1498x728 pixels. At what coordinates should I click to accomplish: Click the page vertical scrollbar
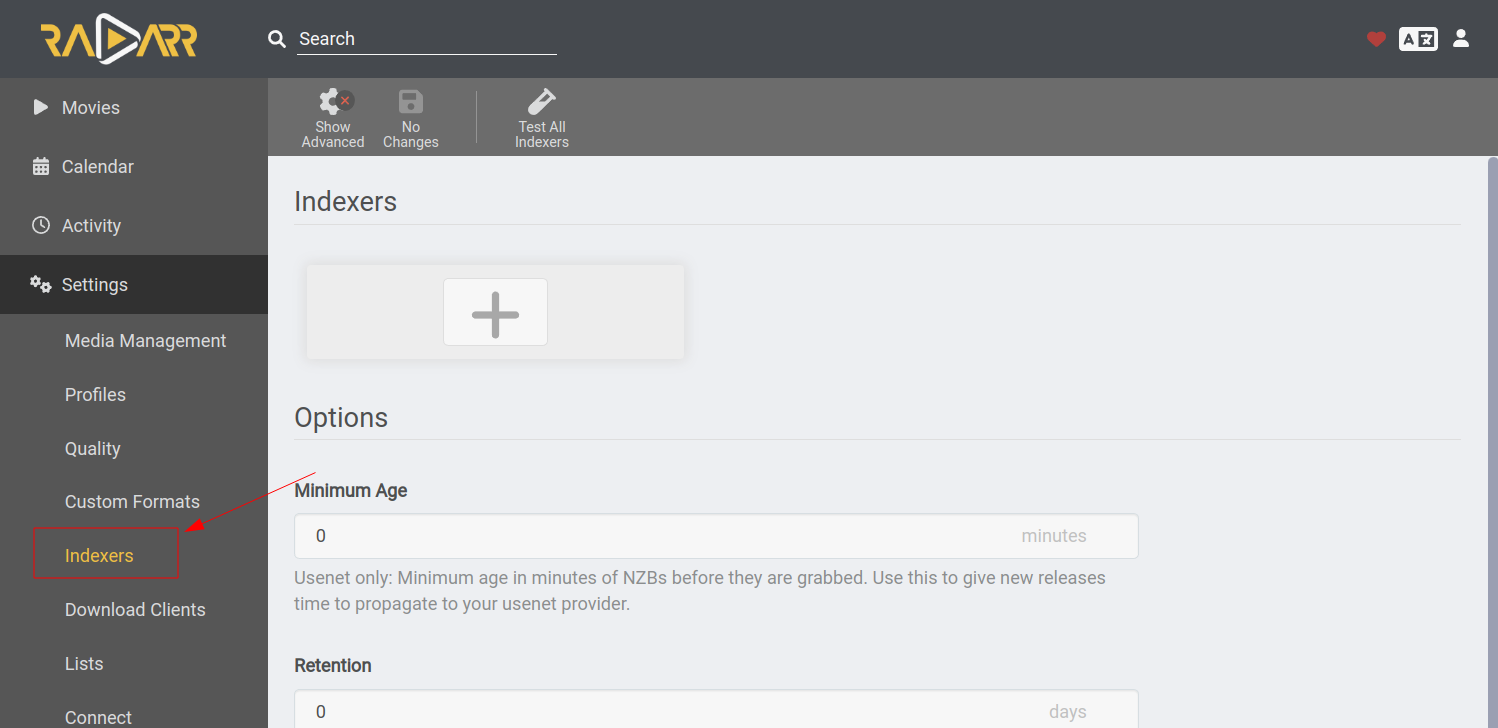[x=1493, y=442]
